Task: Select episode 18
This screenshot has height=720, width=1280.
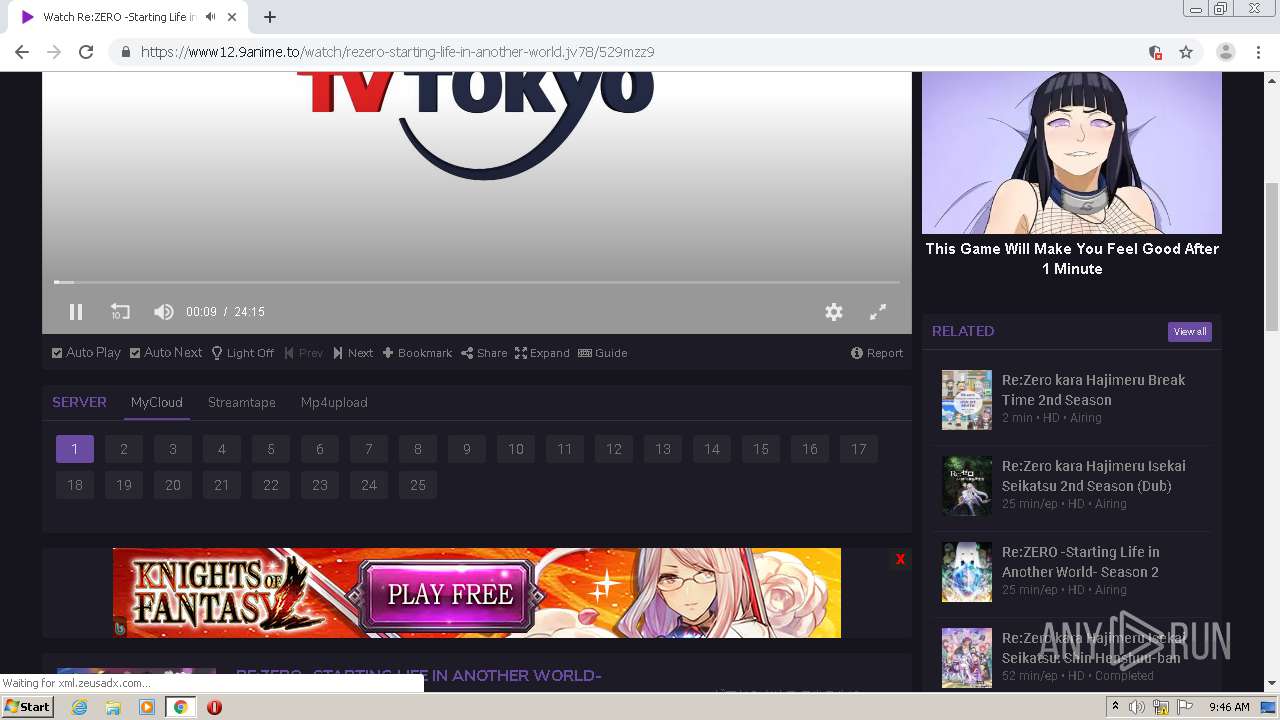Action: [x=75, y=485]
